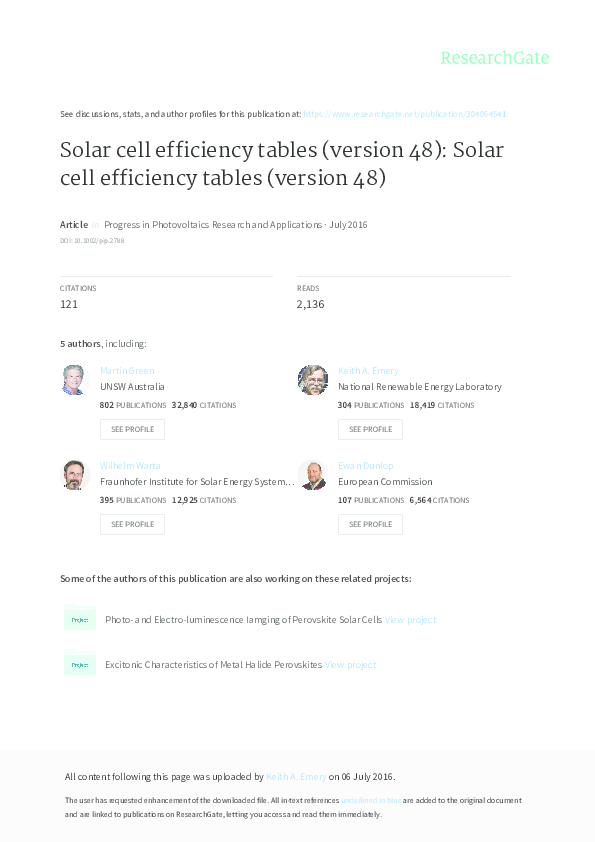
Task: Open the Excitonic Characteristics project badge
Action: tap(80, 664)
